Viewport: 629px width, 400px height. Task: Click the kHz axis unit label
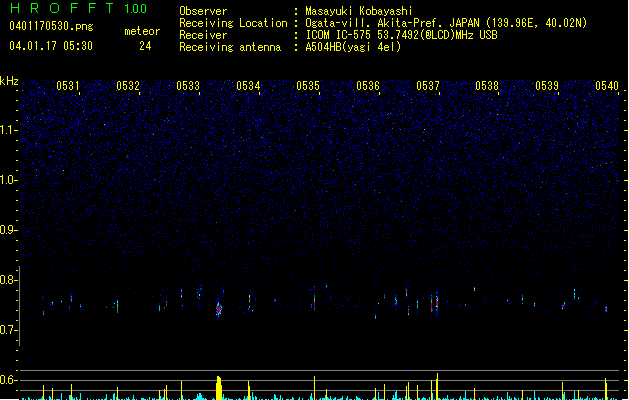point(9,81)
